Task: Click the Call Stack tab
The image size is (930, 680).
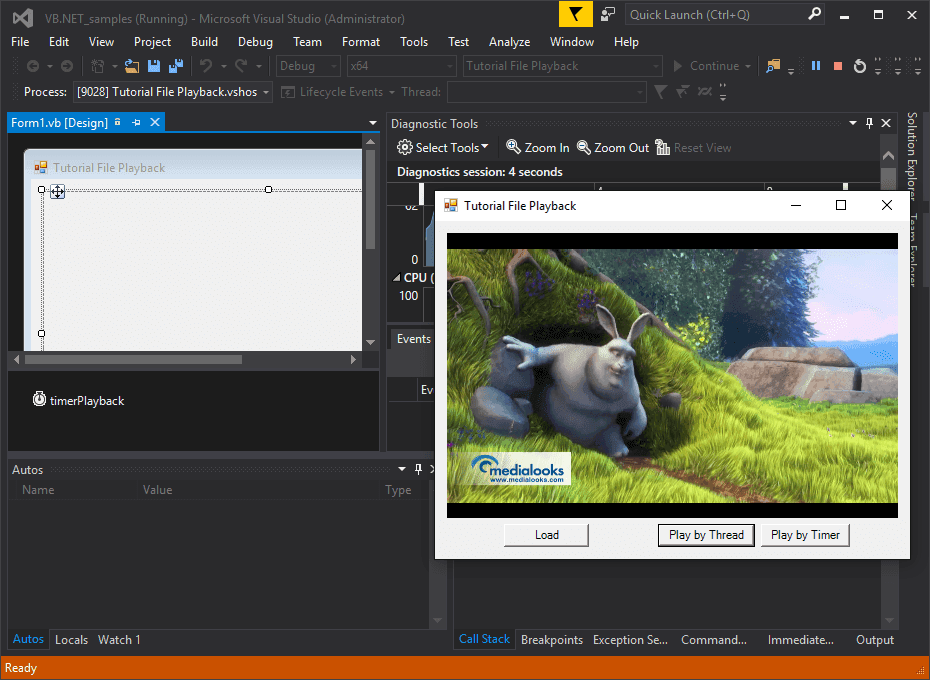Action: 484,638
